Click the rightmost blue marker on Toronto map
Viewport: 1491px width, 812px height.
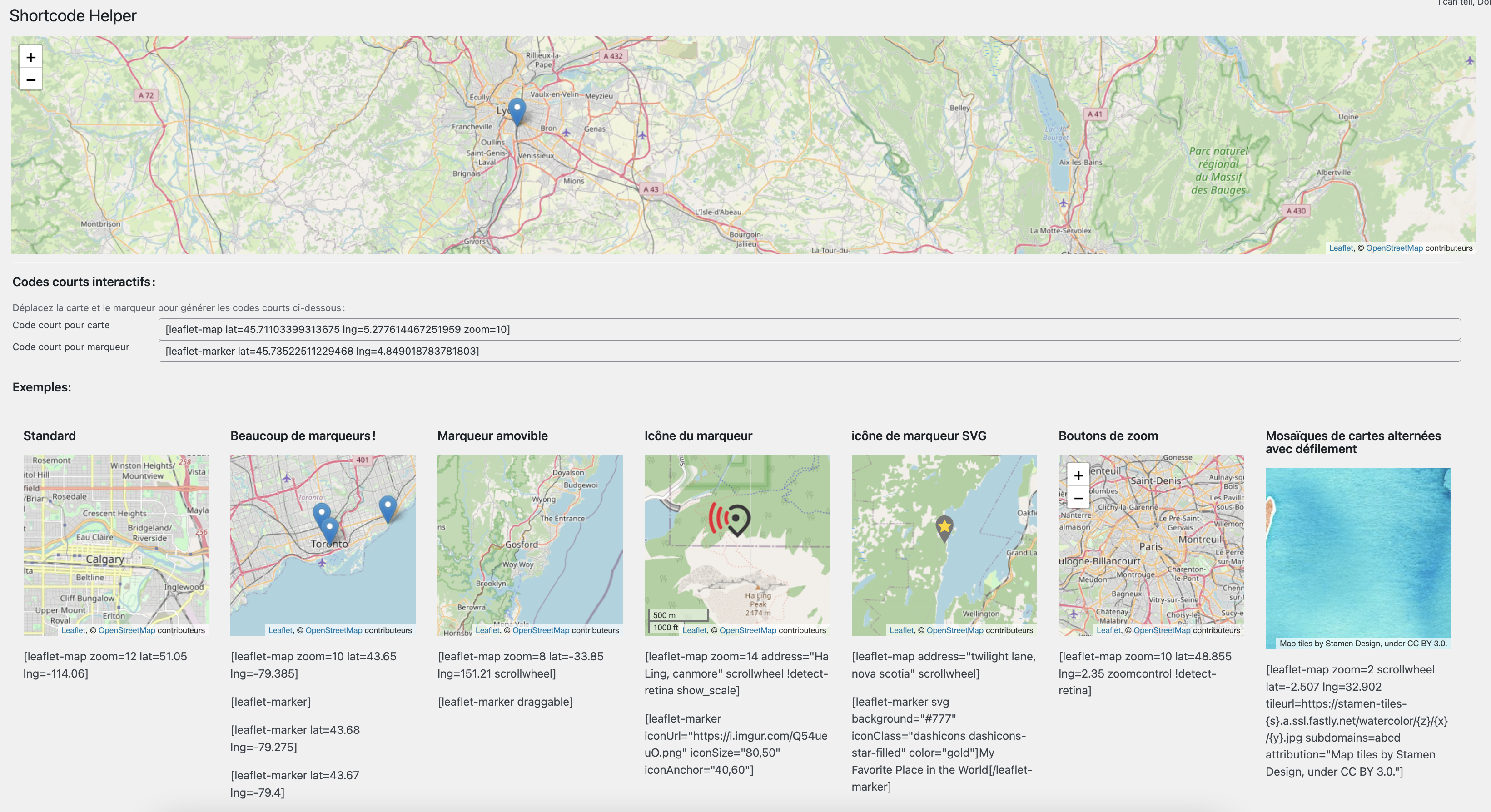tap(387, 507)
